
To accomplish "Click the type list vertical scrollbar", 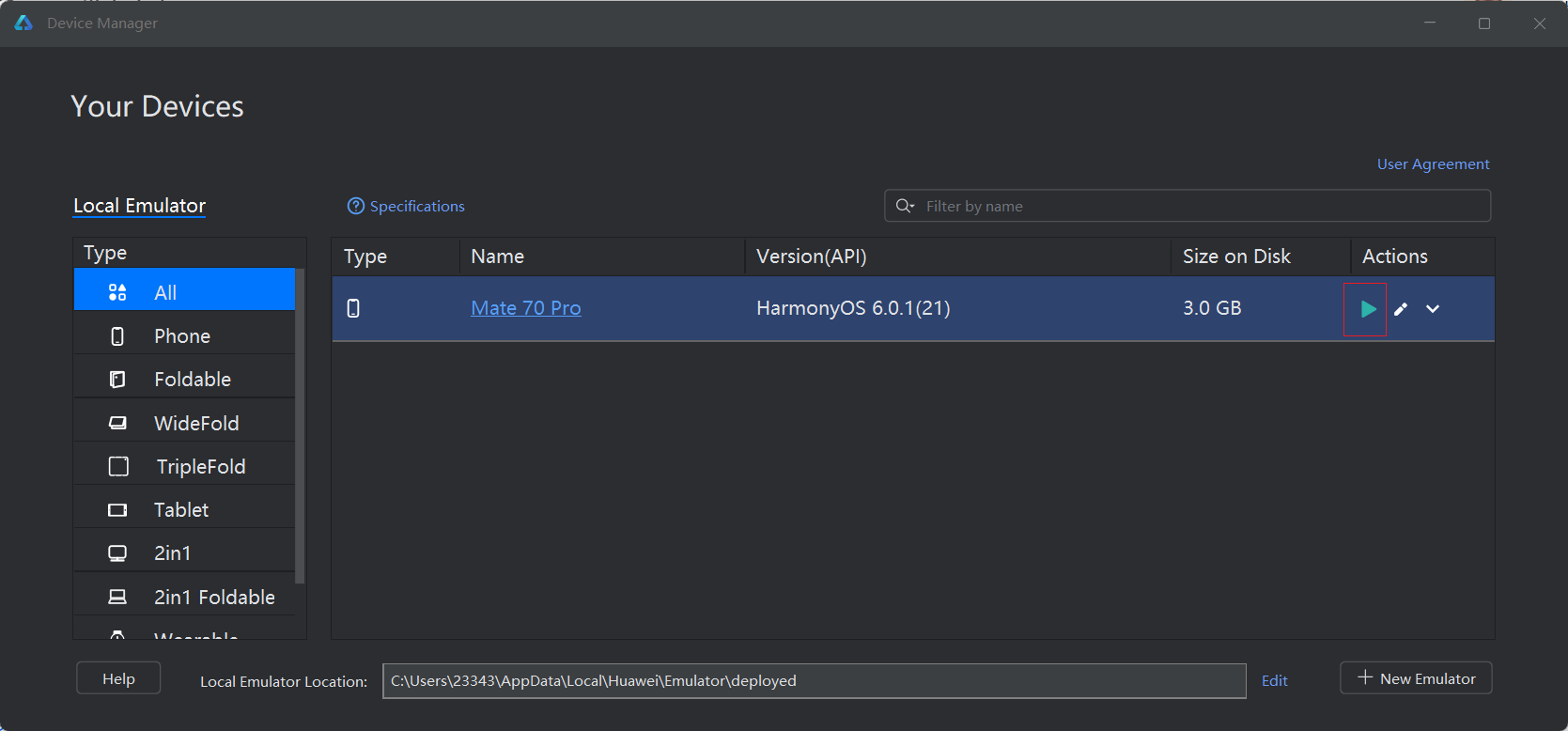I will (x=300, y=426).
